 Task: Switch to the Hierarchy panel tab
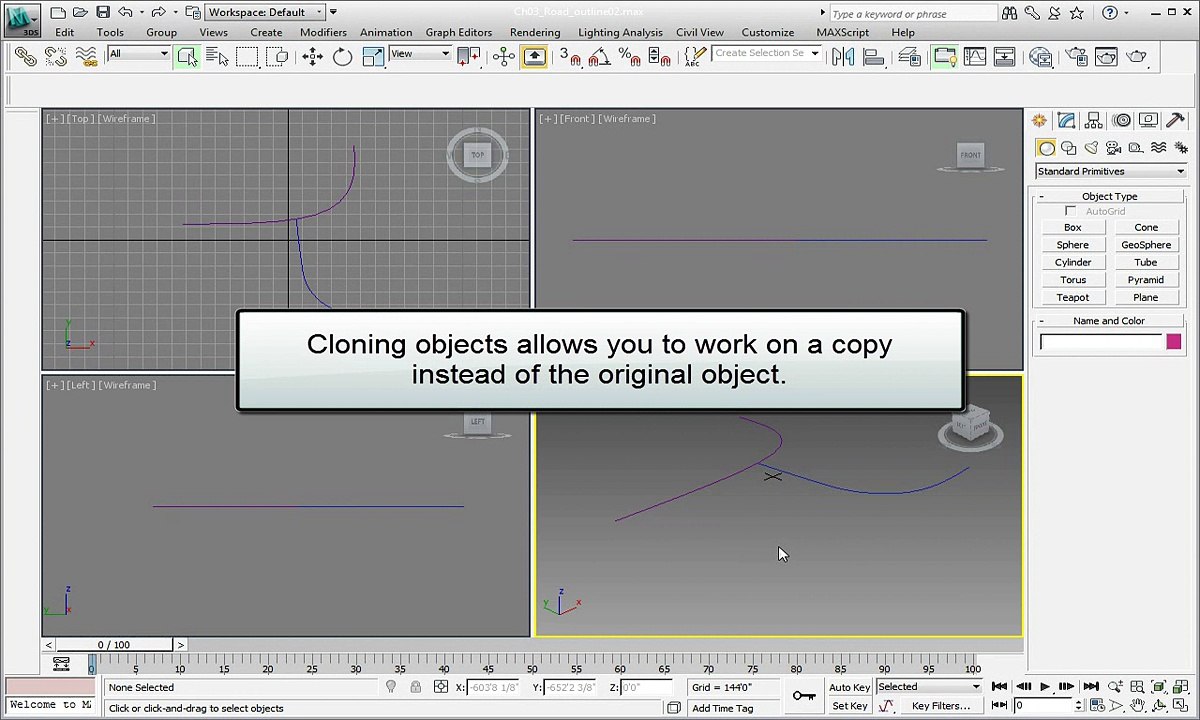tap(1094, 120)
